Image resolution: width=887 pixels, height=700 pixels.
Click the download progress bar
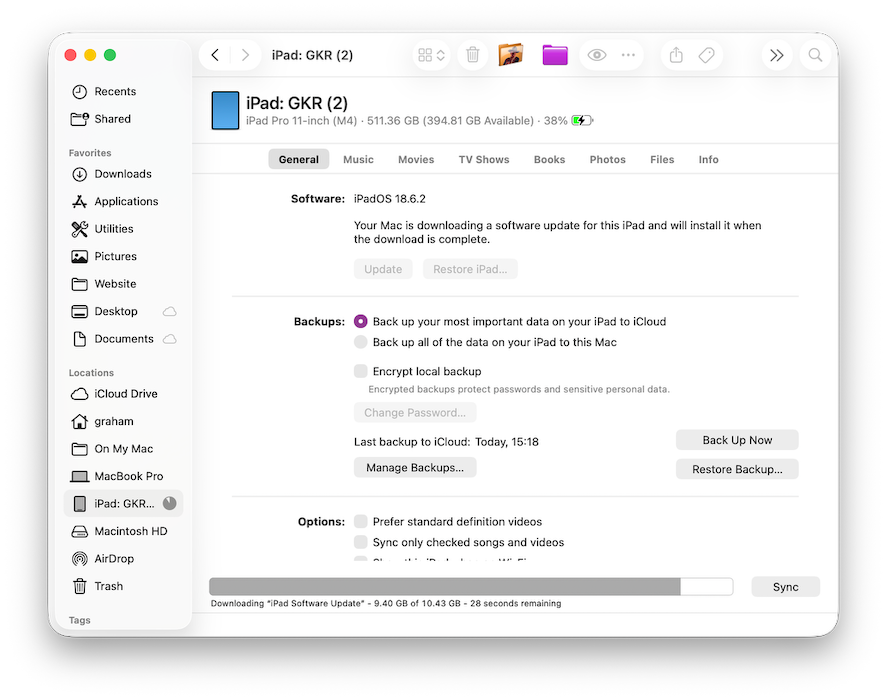pos(470,587)
